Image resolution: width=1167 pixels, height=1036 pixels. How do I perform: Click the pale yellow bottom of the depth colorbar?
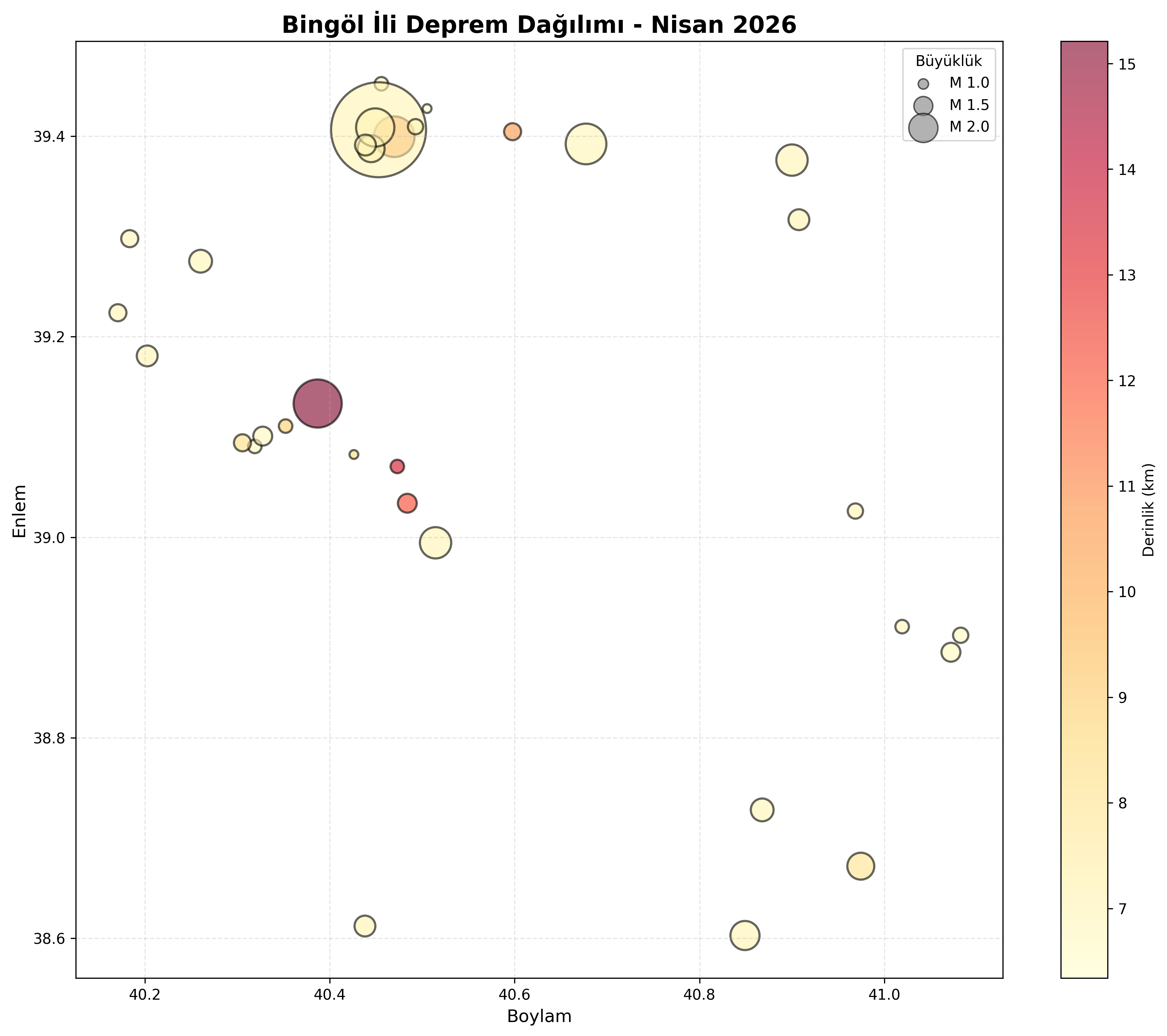pos(1084,968)
